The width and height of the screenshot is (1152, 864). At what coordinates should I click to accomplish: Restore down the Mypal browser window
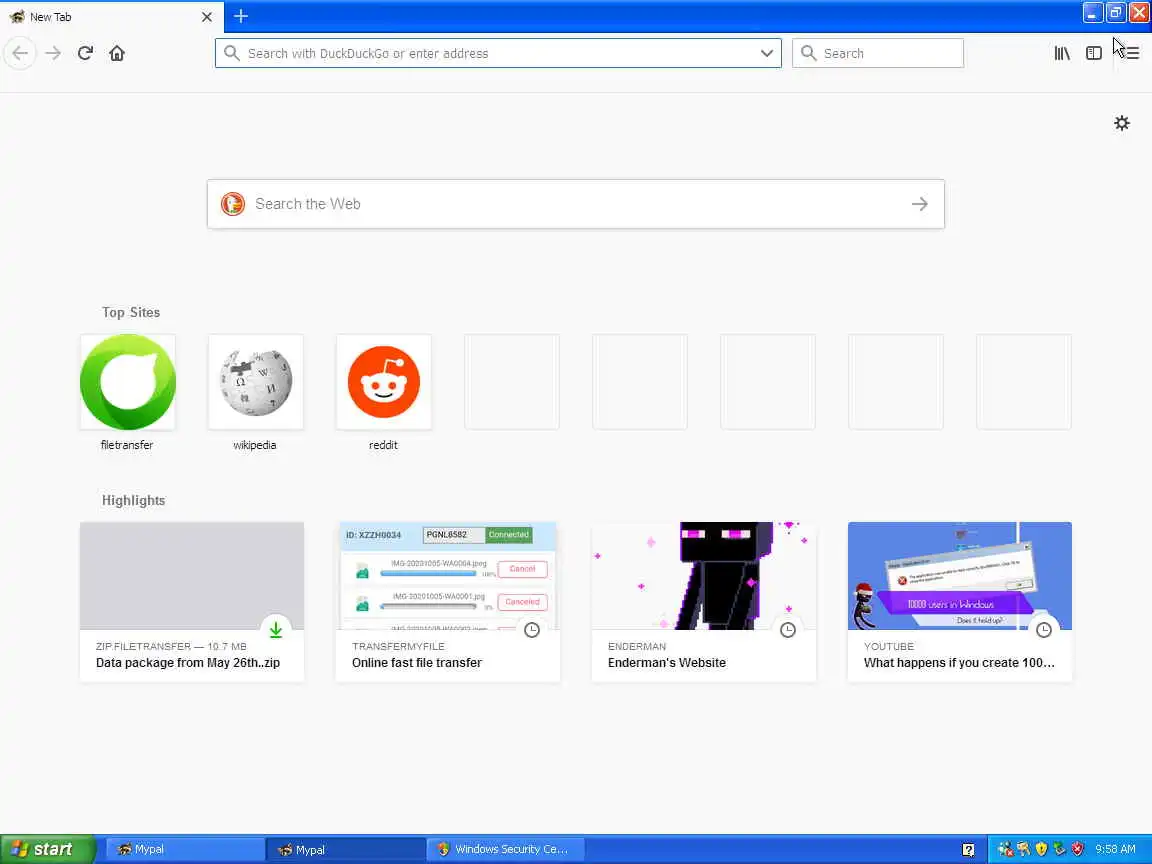(x=1115, y=13)
